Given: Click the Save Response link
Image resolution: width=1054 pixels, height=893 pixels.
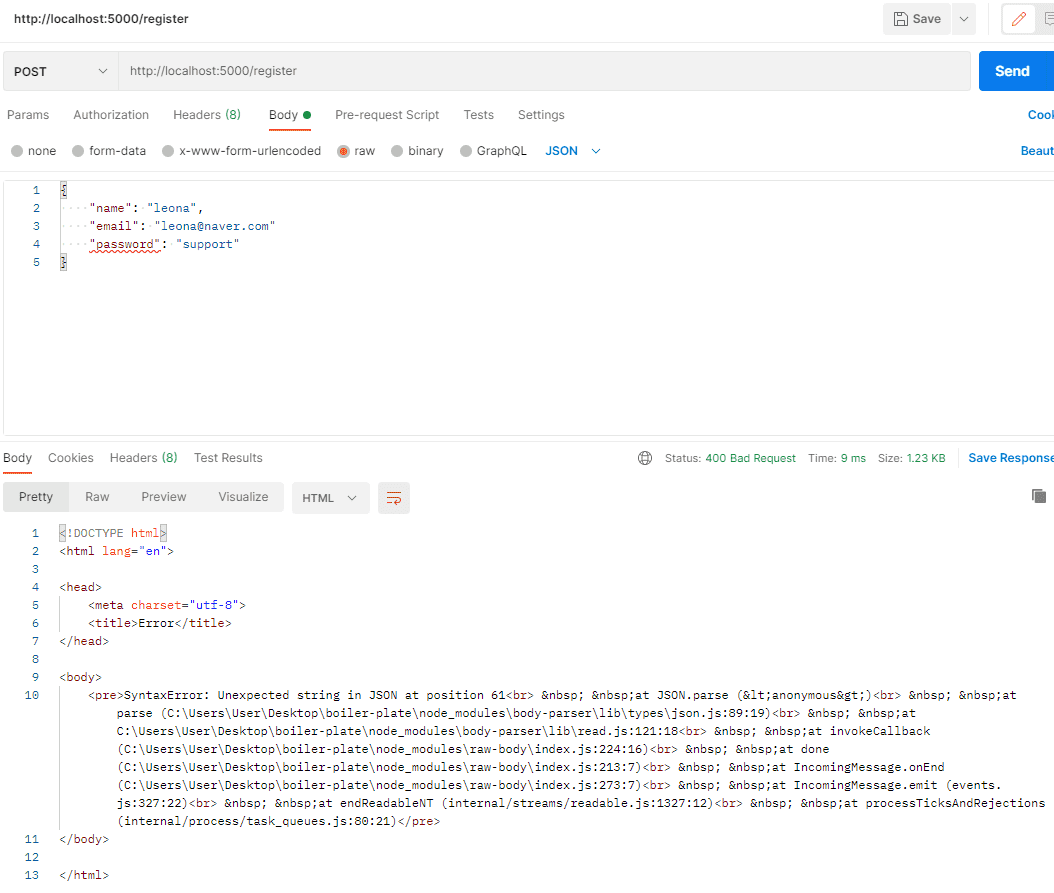Looking at the screenshot, I should 1010,458.
